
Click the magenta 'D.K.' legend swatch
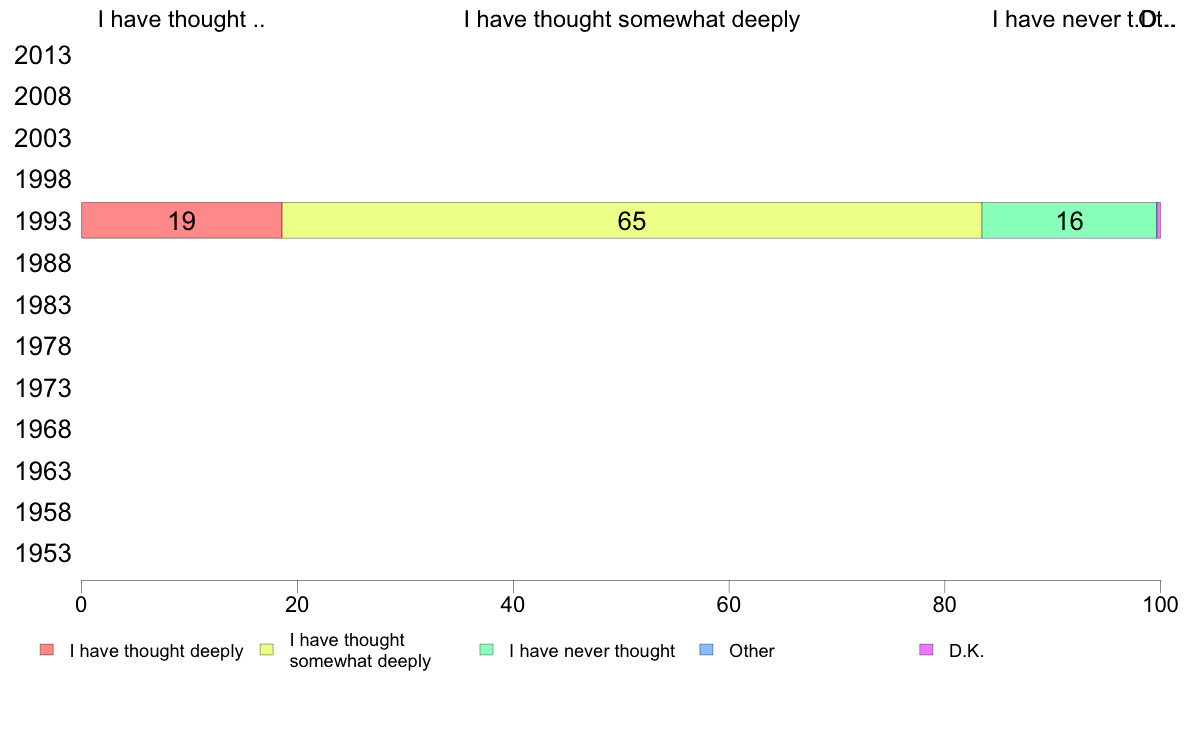click(x=926, y=650)
